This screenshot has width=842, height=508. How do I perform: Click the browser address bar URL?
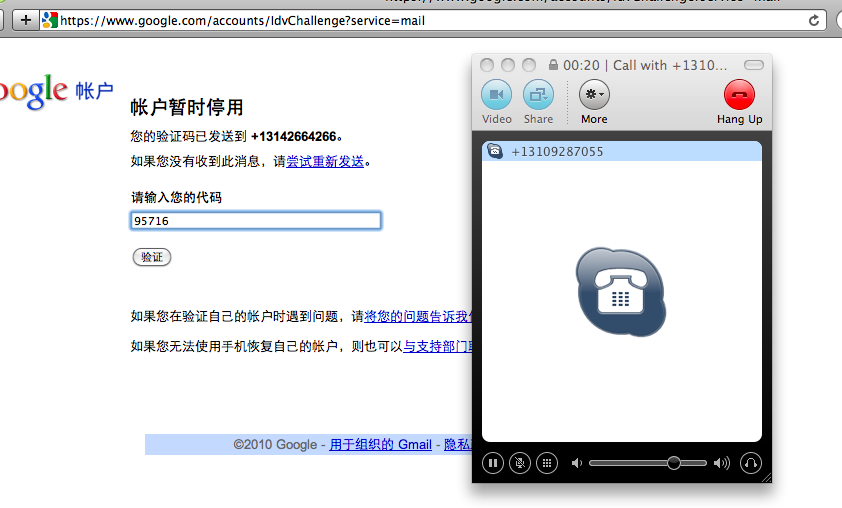[242, 21]
